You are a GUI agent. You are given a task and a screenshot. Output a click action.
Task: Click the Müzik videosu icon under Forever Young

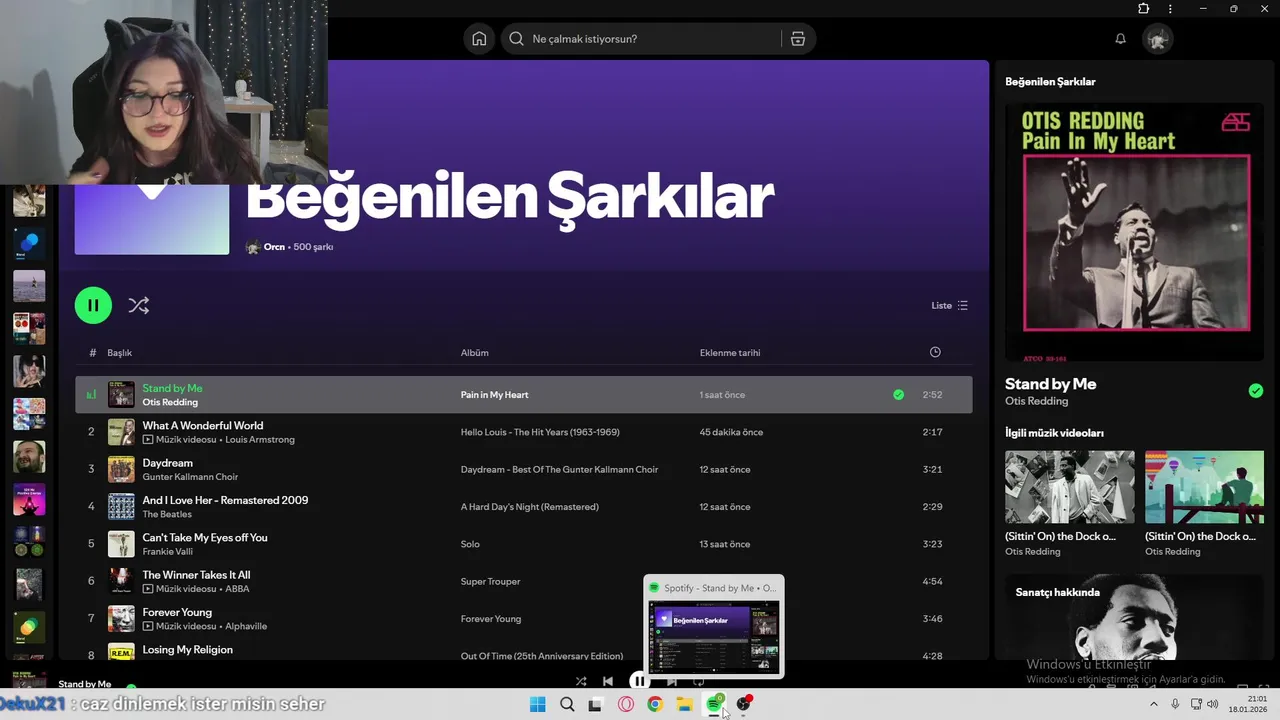coord(148,626)
